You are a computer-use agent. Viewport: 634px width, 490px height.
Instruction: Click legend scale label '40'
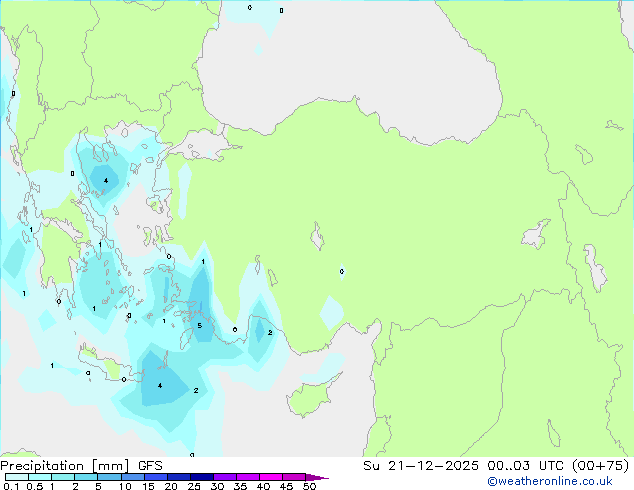pos(263,486)
